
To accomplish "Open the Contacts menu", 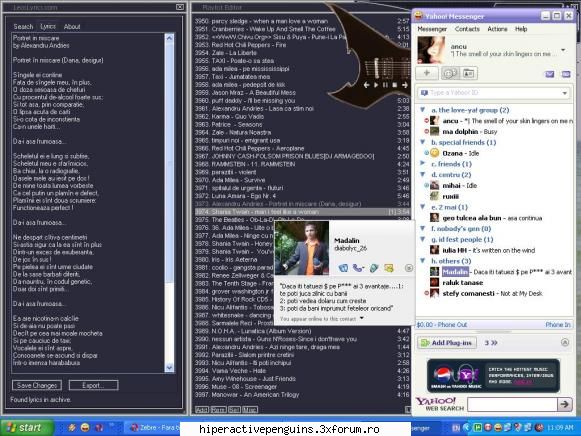I will (467, 29).
